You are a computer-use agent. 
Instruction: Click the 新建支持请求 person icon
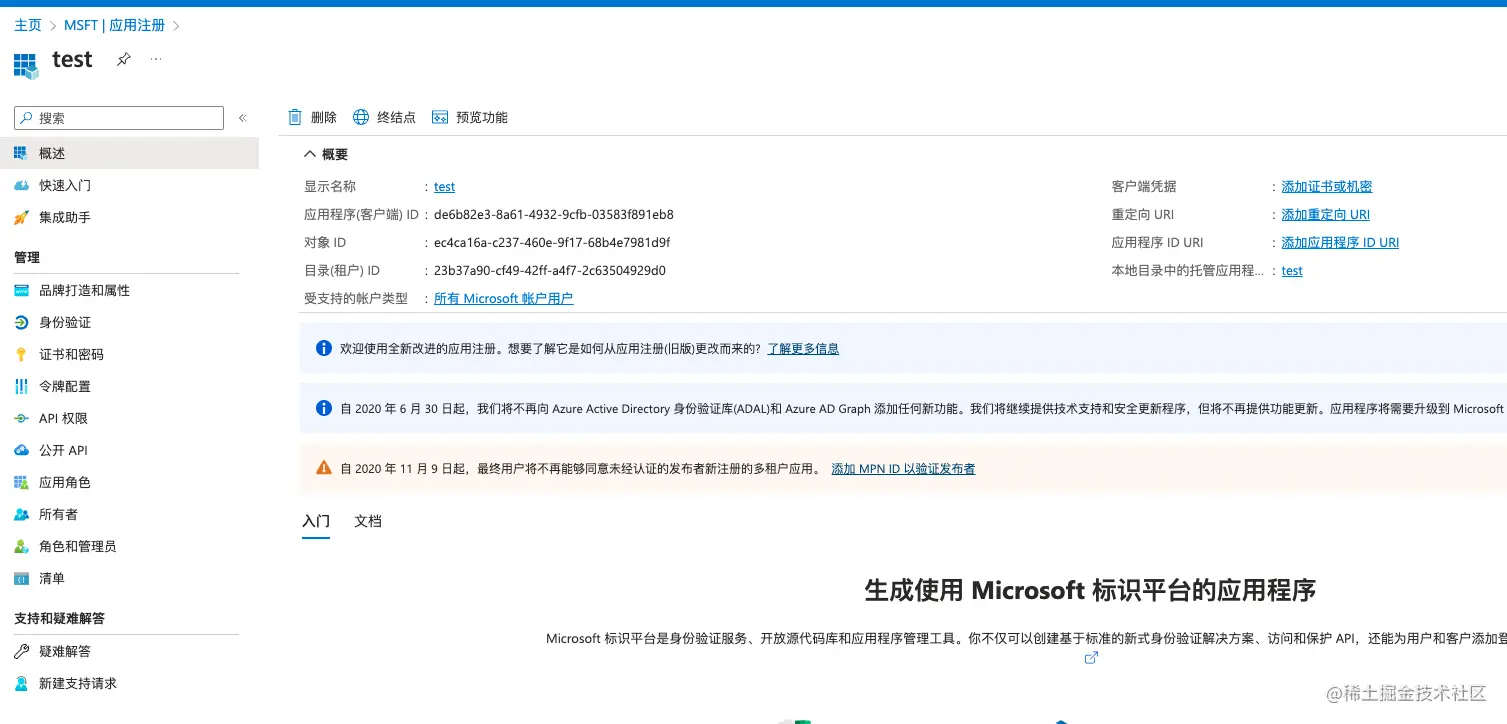[21, 683]
